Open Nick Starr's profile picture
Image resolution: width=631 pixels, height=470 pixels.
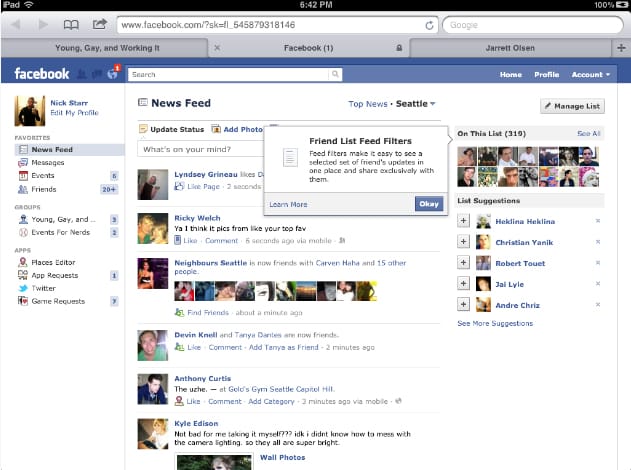(30, 111)
